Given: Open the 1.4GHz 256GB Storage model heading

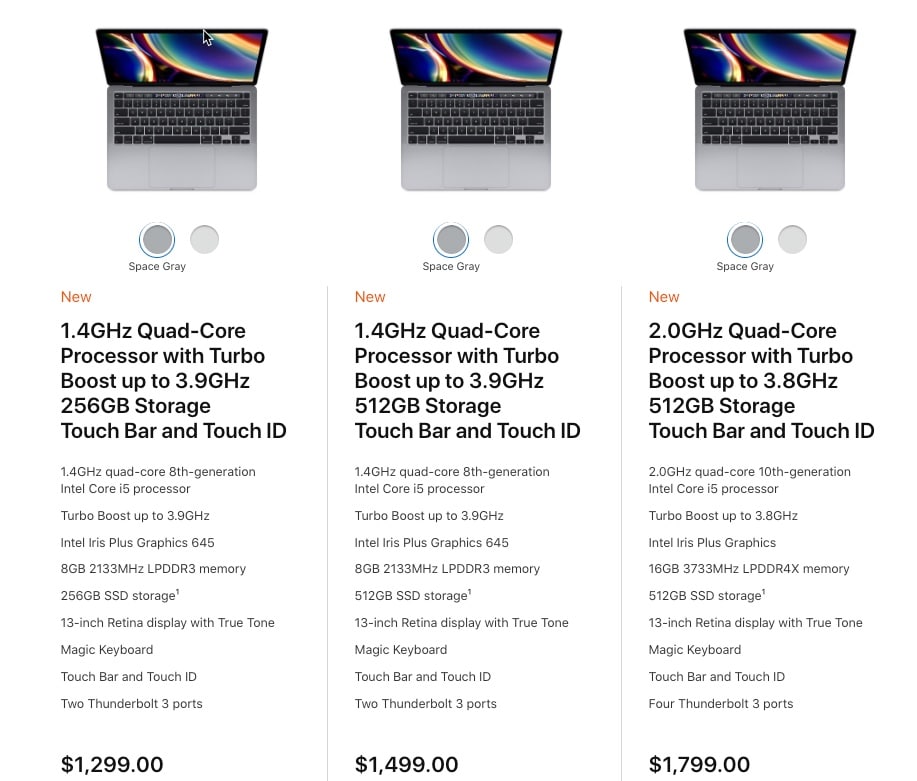Looking at the screenshot, I should click(173, 381).
